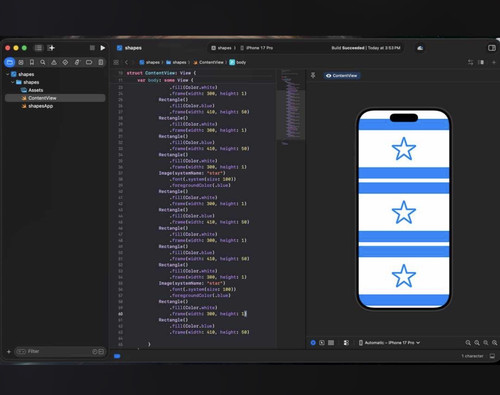Open the Project navigator folder tab
Image resolution: width=500 pixels, height=395 pixels.
click(x=10, y=62)
